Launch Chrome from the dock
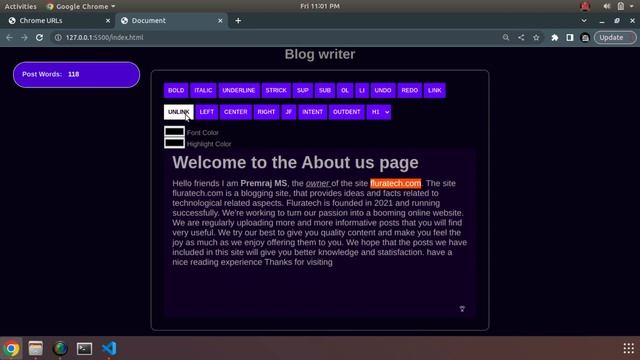The image size is (640, 360). 11,349
